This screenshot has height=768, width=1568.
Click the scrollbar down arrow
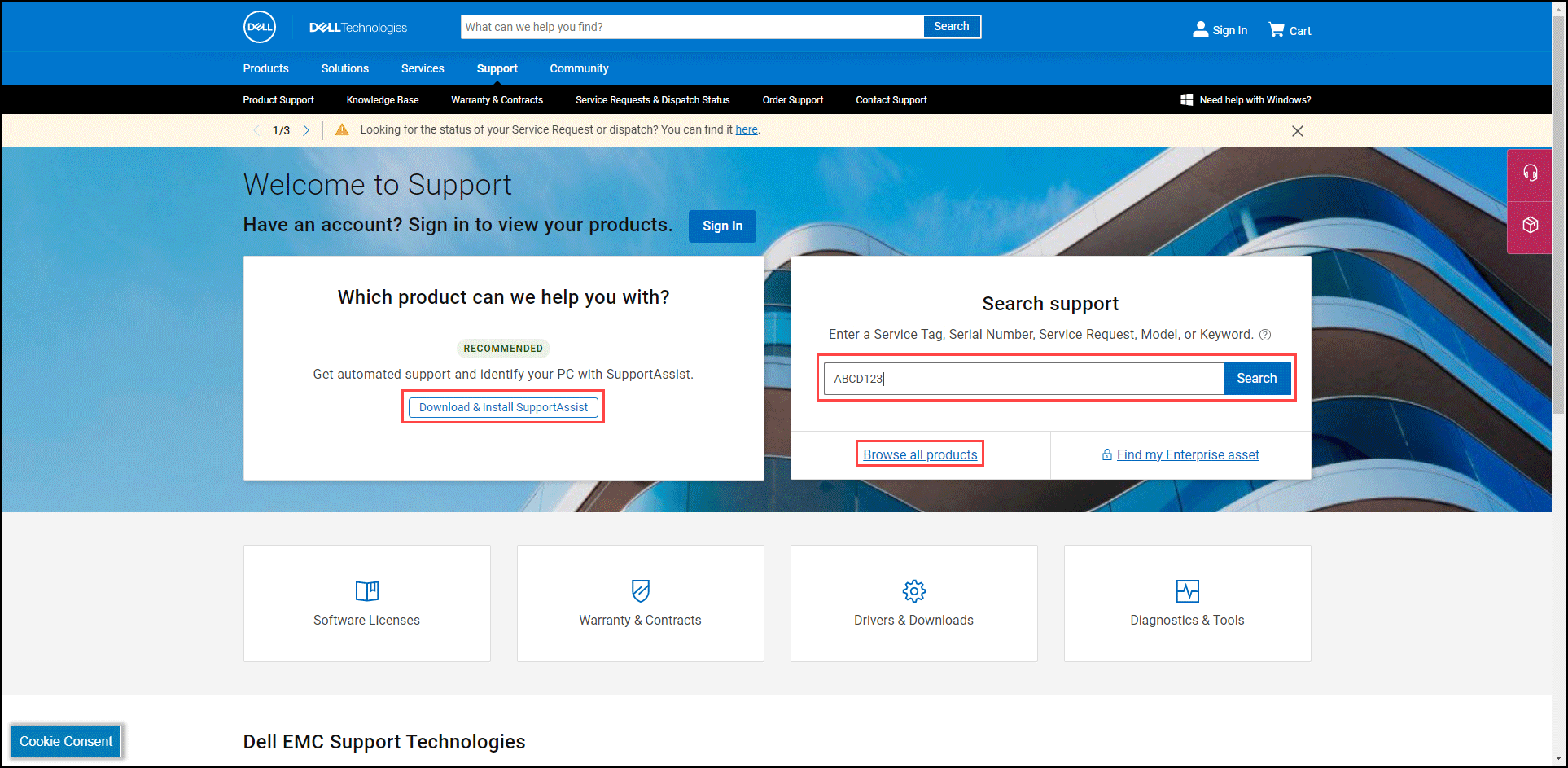(1559, 758)
